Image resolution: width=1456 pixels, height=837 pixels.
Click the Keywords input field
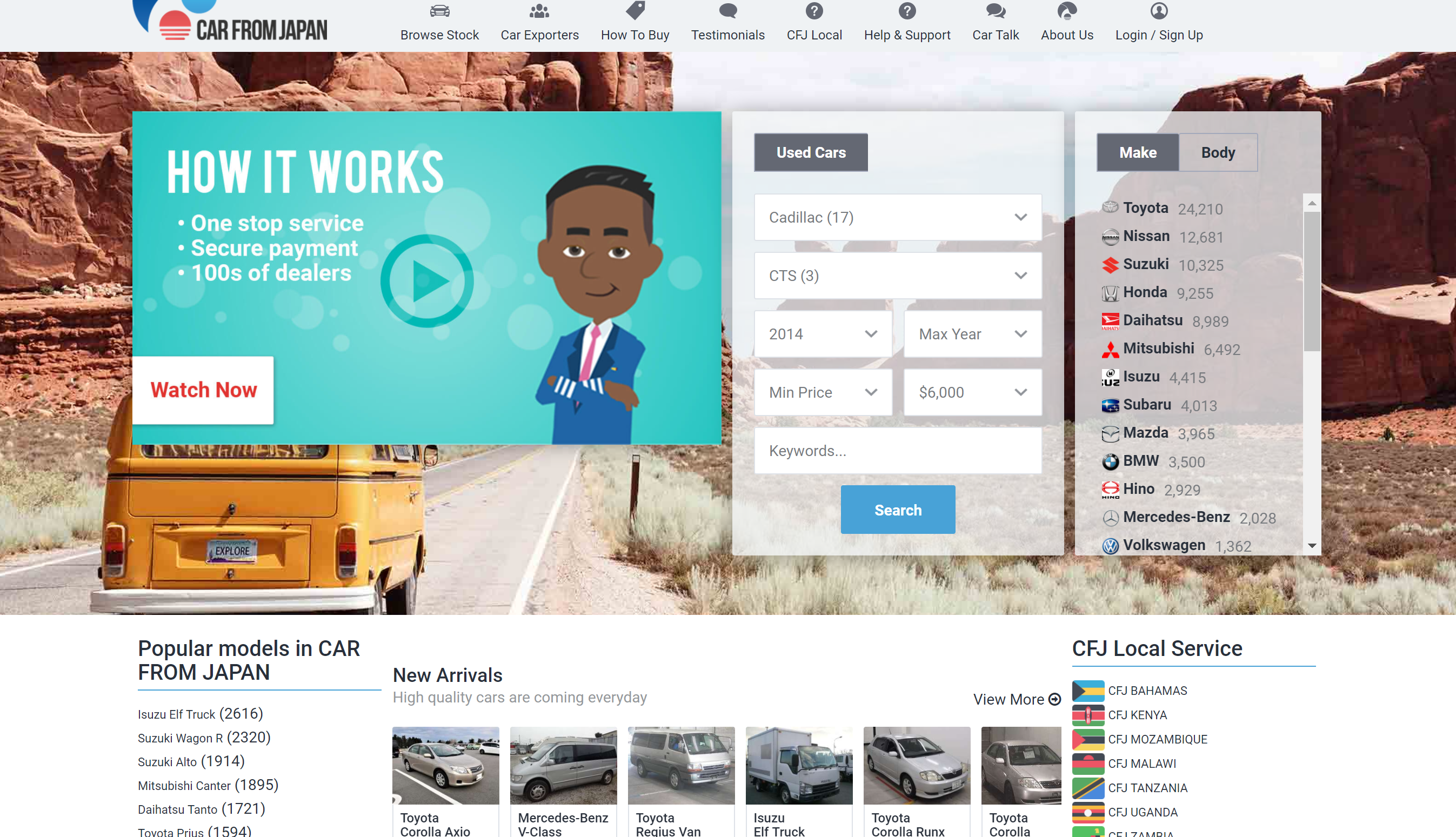tap(897, 451)
